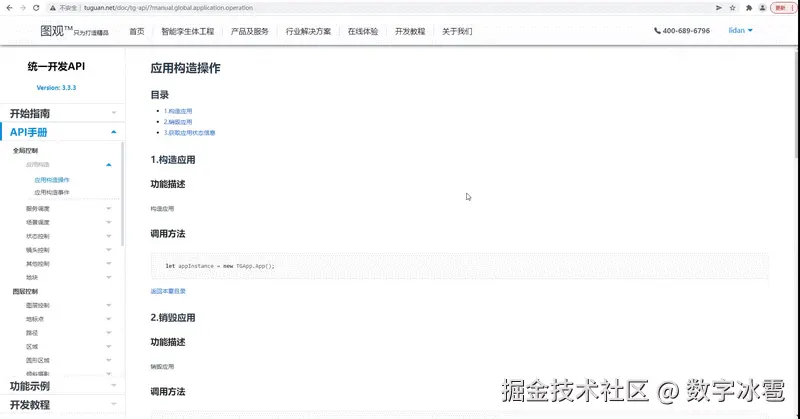Bookmark this page with the star icon
Viewport: 800px width, 419px height.
[733, 8]
